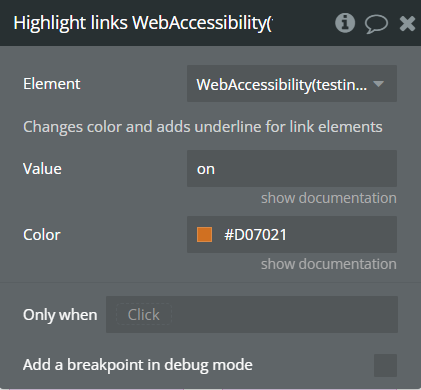
Task: Show documentation for the Value field
Action: coord(329,198)
